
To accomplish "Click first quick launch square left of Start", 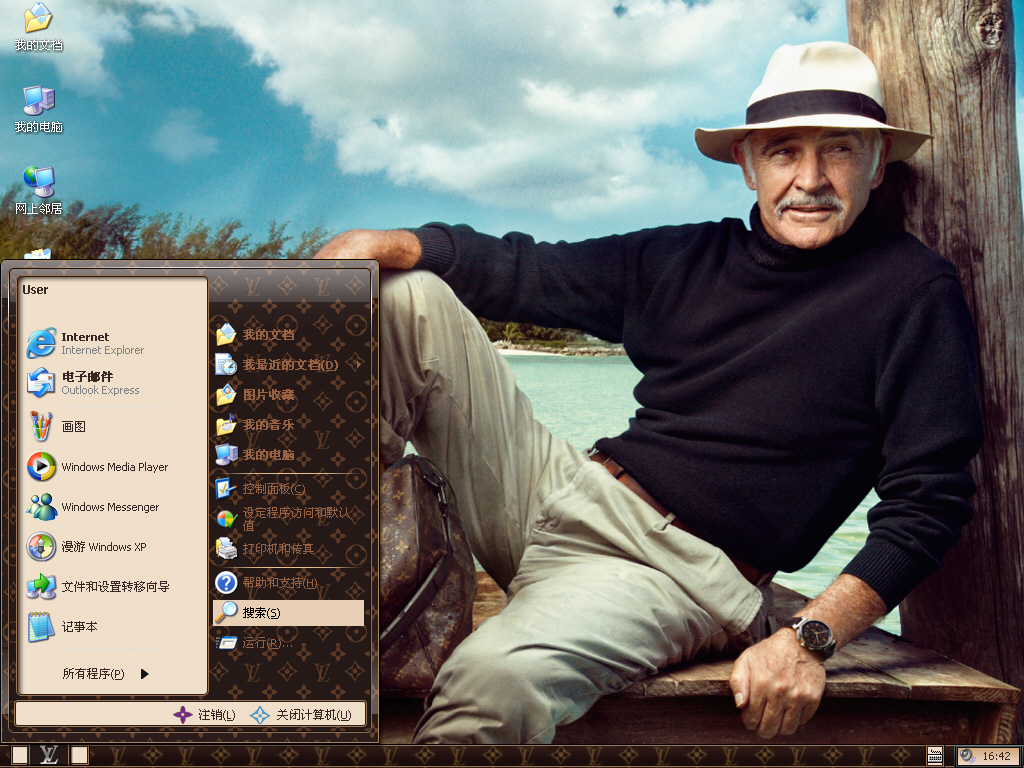I will pyautogui.click(x=20, y=756).
